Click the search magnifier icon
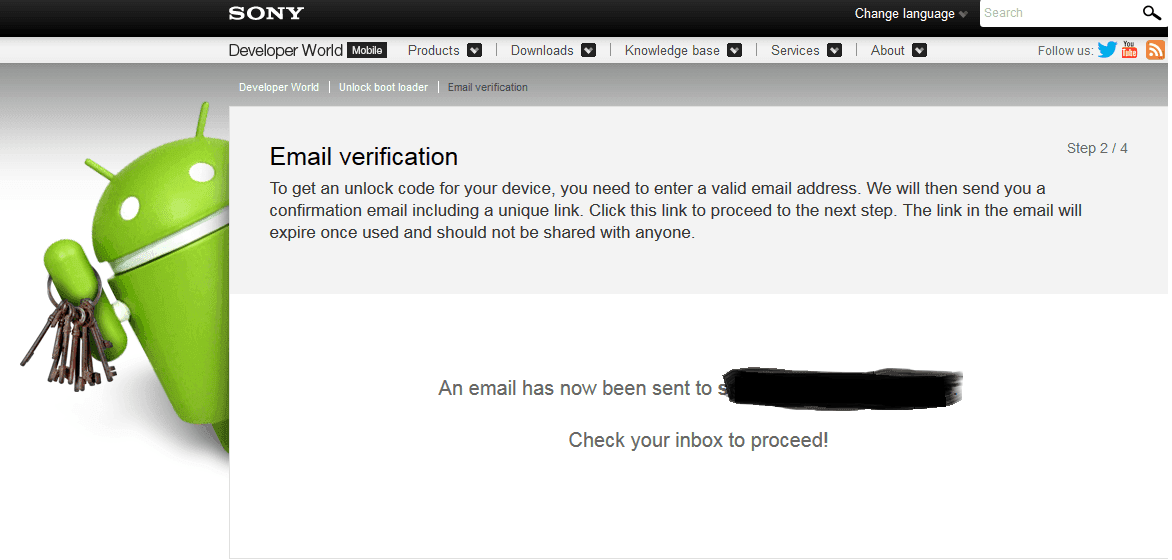This screenshot has height=560, width=1172. point(1152,13)
